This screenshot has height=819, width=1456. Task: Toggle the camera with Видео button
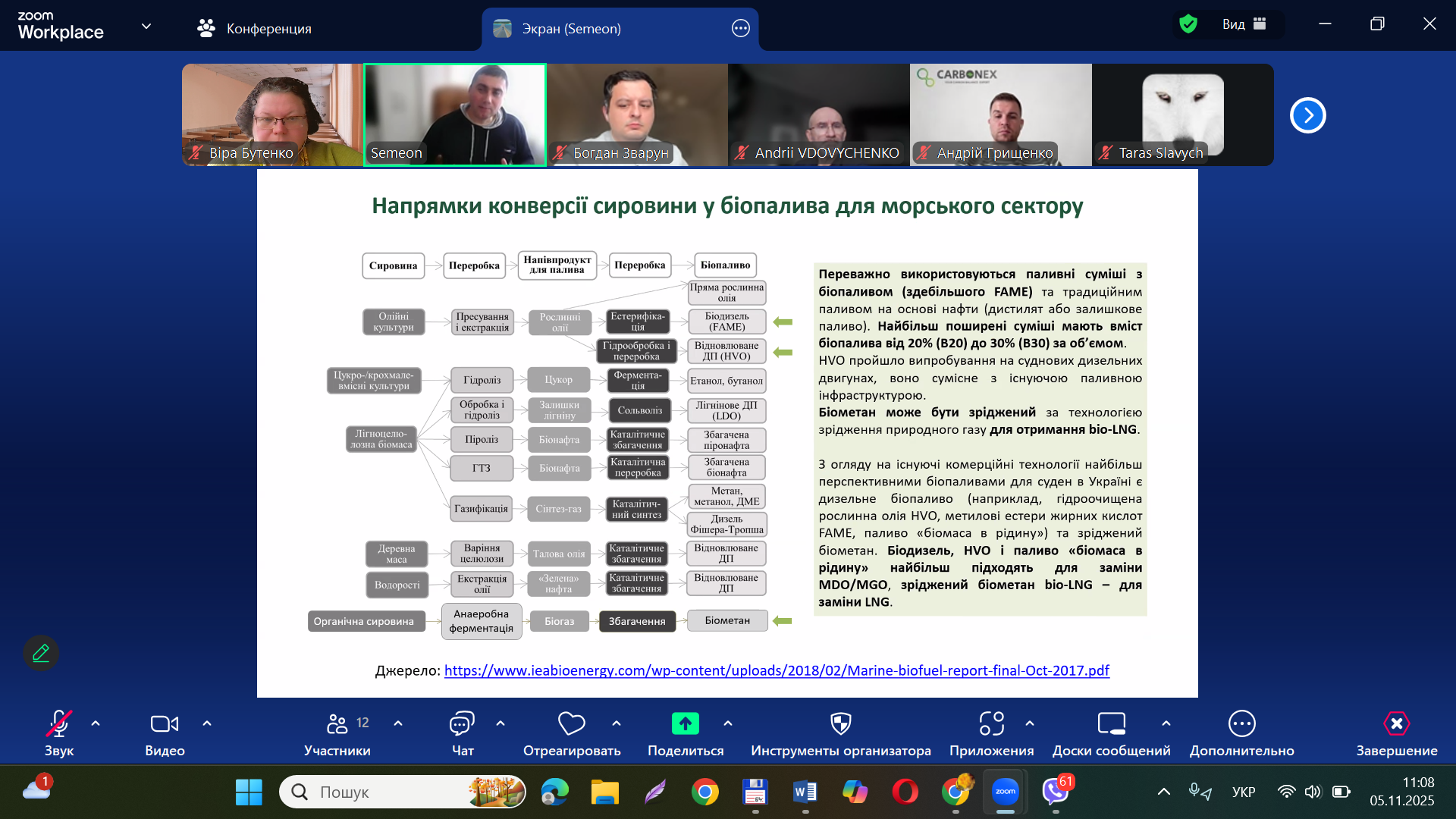pos(164,724)
